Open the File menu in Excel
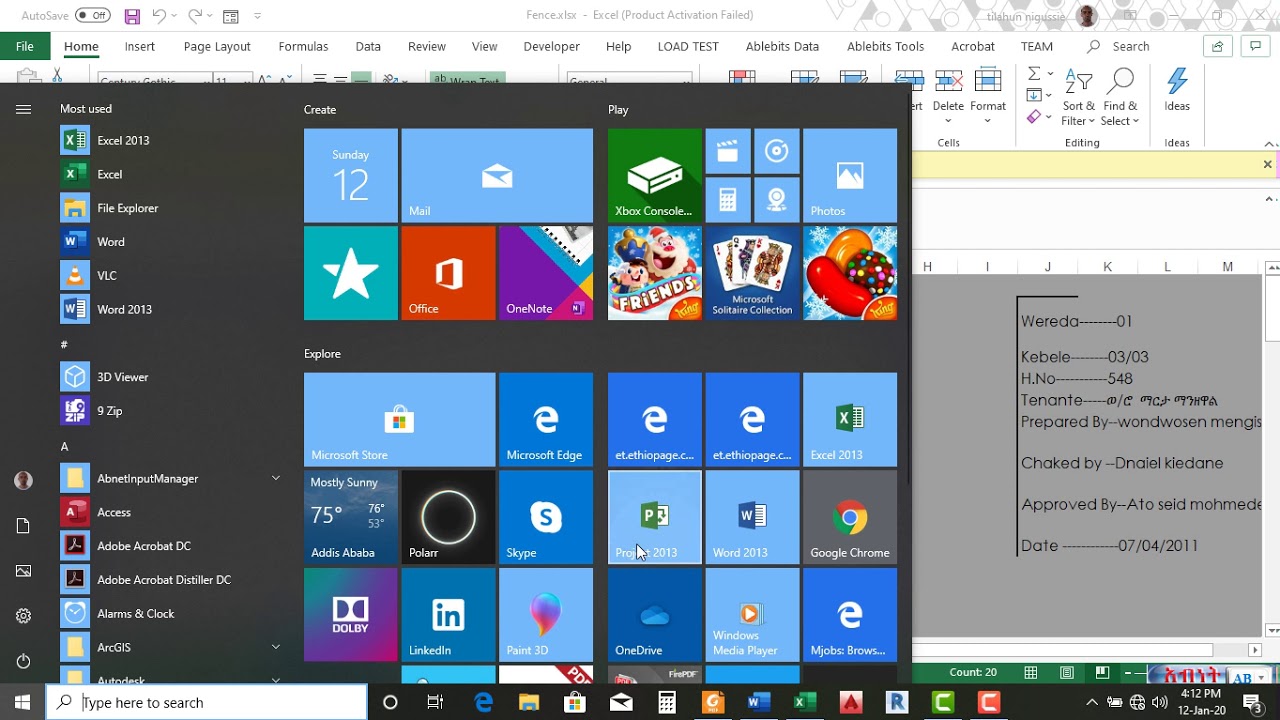 (x=25, y=46)
